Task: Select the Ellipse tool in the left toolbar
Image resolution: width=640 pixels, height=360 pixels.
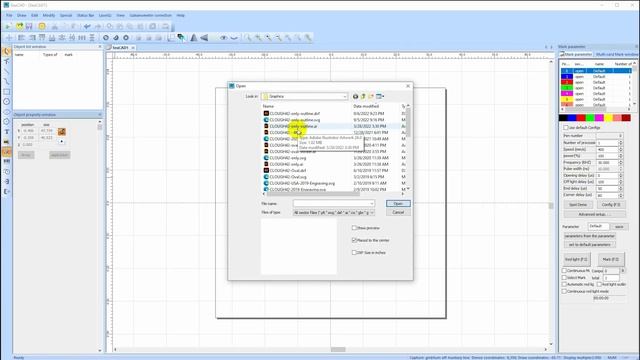Action: point(7,111)
